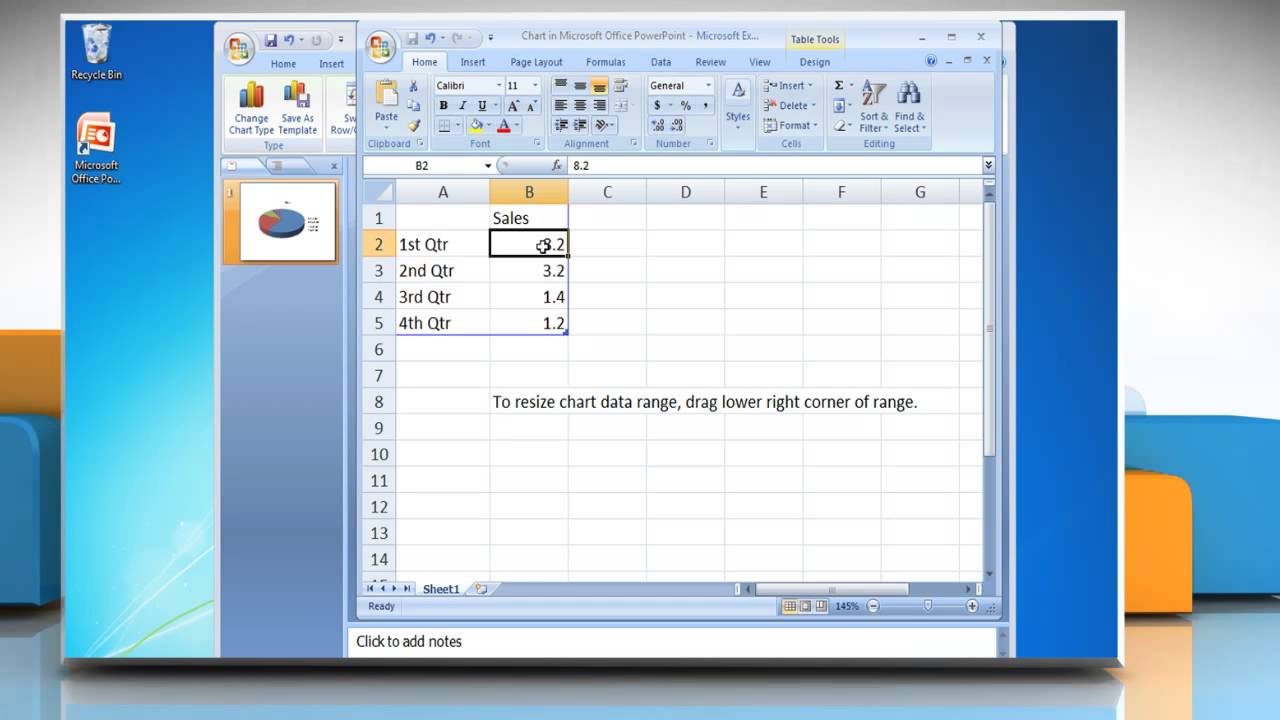This screenshot has width=1280, height=720.
Task: Toggle Underline formatting
Action: [x=482, y=106]
